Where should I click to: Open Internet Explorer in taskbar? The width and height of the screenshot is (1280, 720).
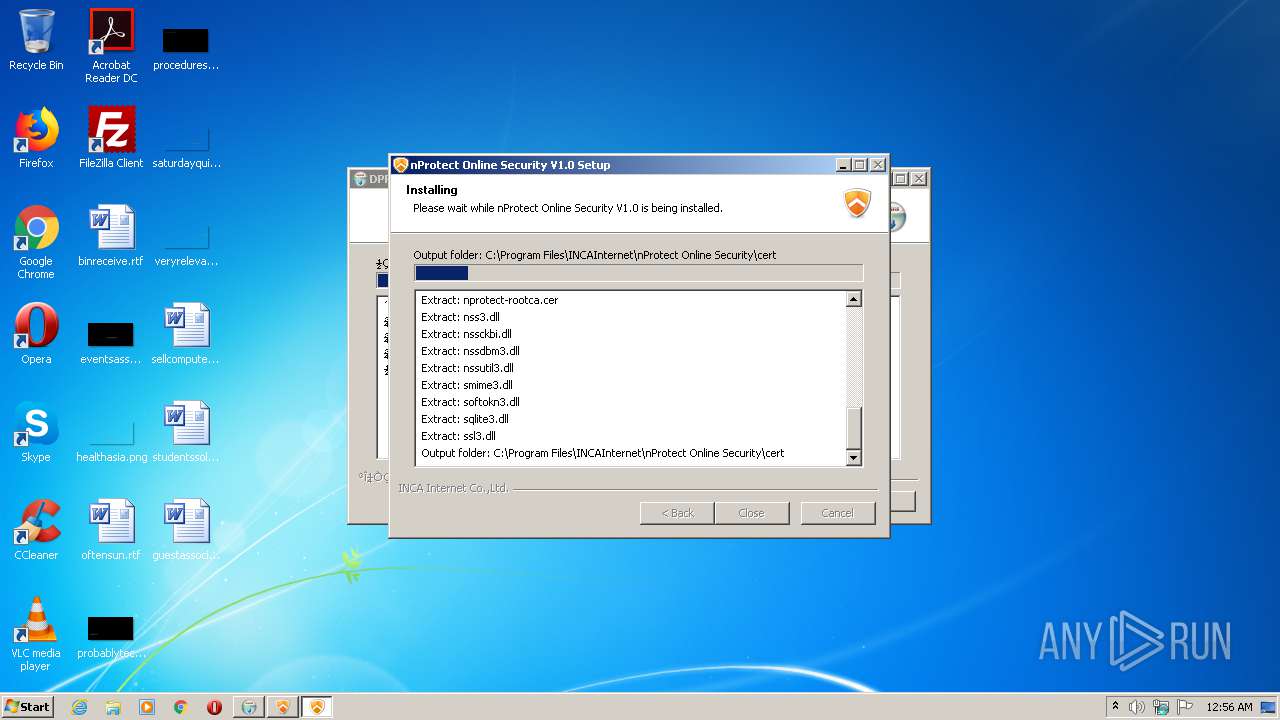[79, 707]
